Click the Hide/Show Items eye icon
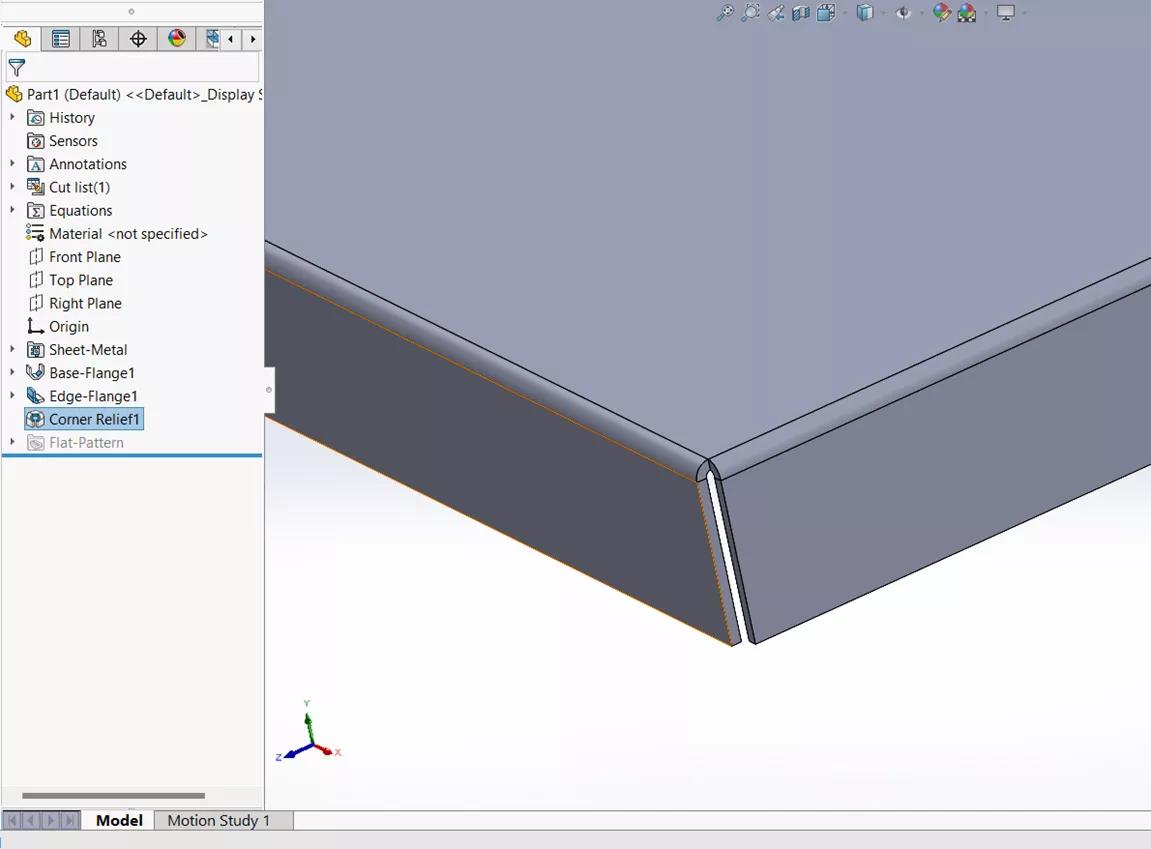 tap(903, 12)
